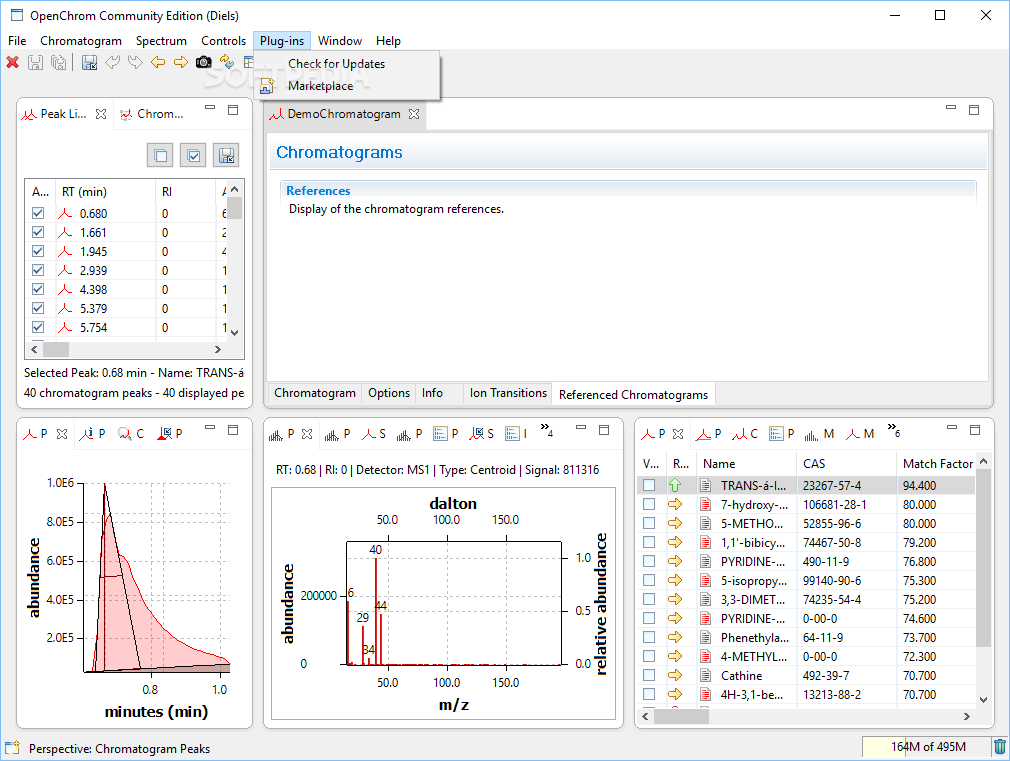Check the verified box for TRANS-á-I... target

649,485
